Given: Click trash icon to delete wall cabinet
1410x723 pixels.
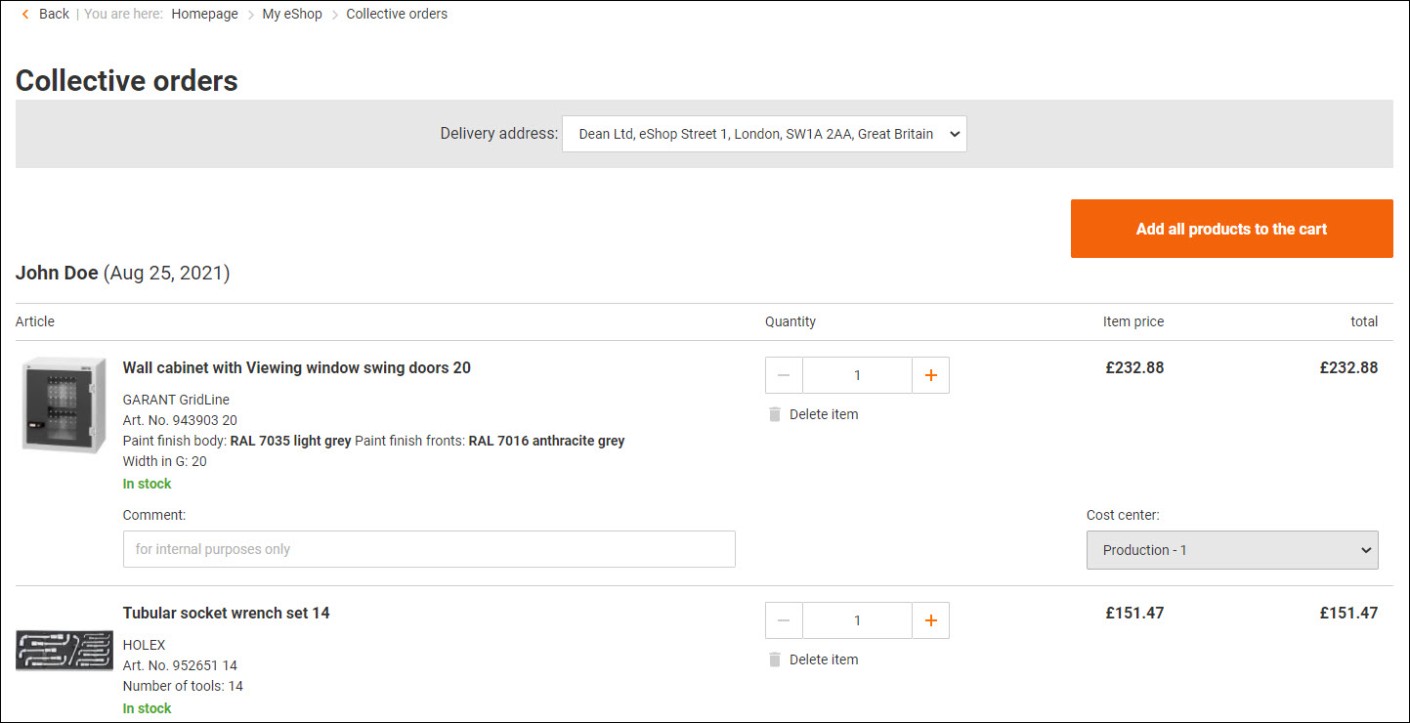Looking at the screenshot, I should (x=774, y=414).
